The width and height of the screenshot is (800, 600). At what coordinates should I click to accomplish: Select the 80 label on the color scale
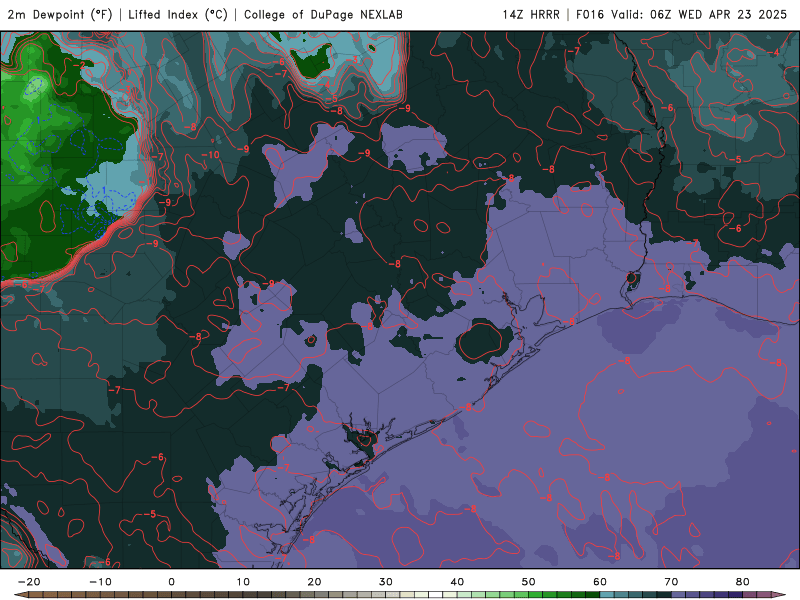743,582
